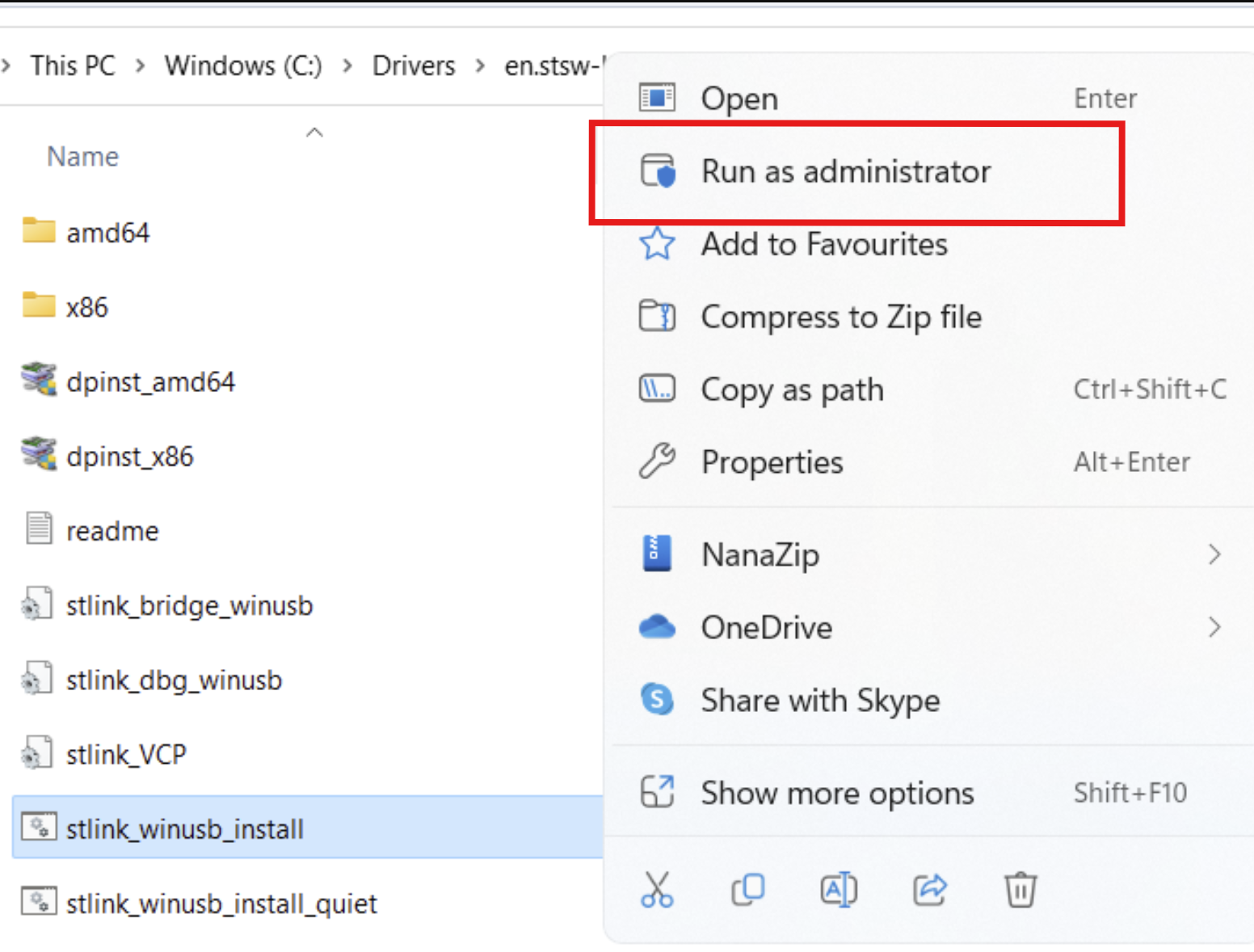1254x952 pixels.
Task: Select the dpinst_x86 file name
Action: click(x=129, y=457)
